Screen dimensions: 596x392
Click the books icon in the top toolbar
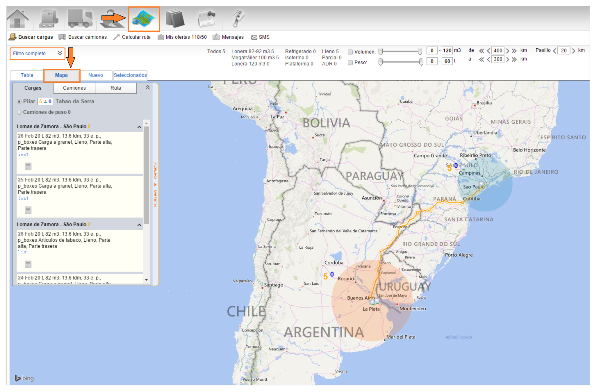175,18
